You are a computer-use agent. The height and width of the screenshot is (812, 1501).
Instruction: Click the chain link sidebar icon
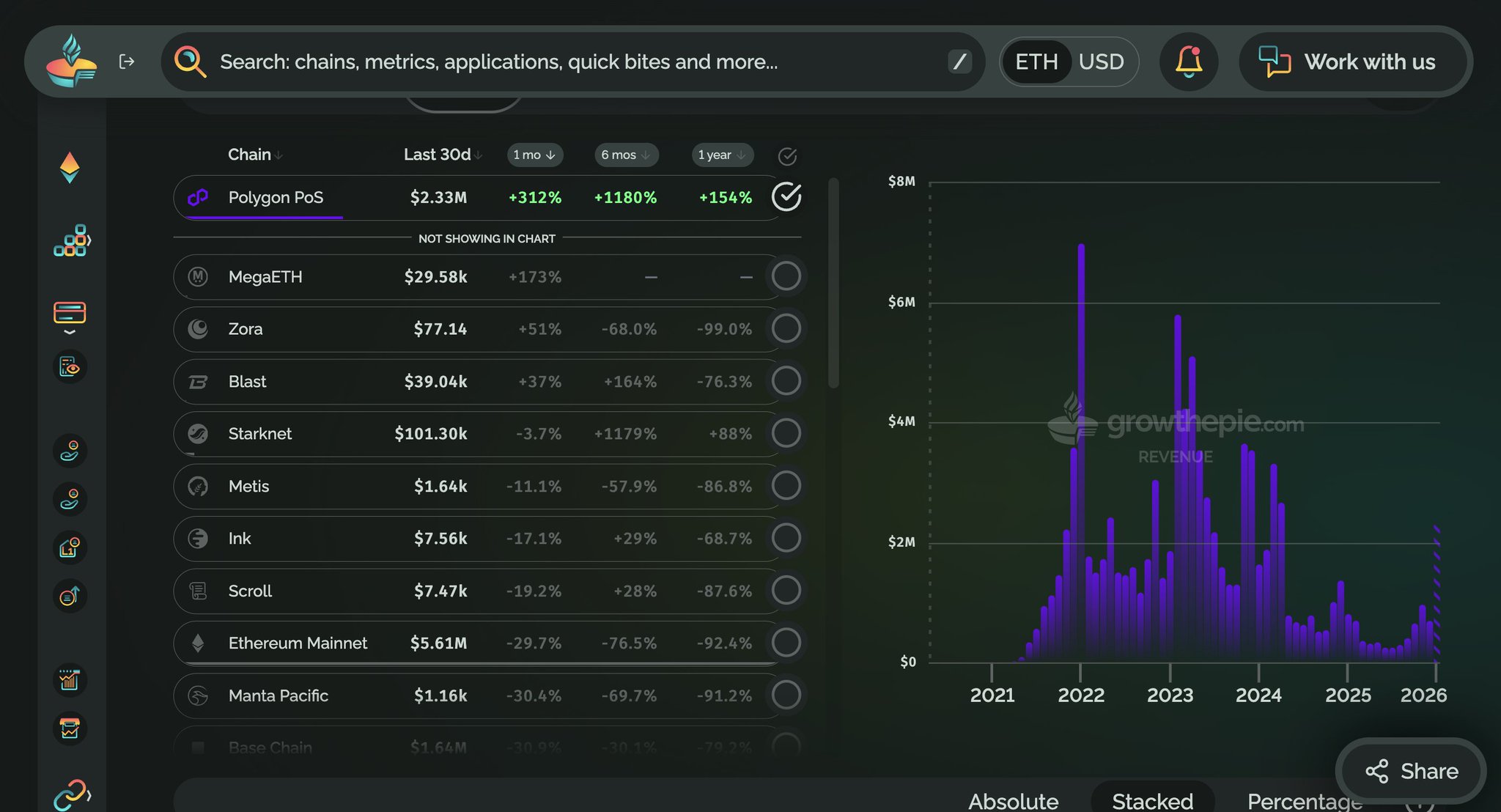pyautogui.click(x=71, y=794)
